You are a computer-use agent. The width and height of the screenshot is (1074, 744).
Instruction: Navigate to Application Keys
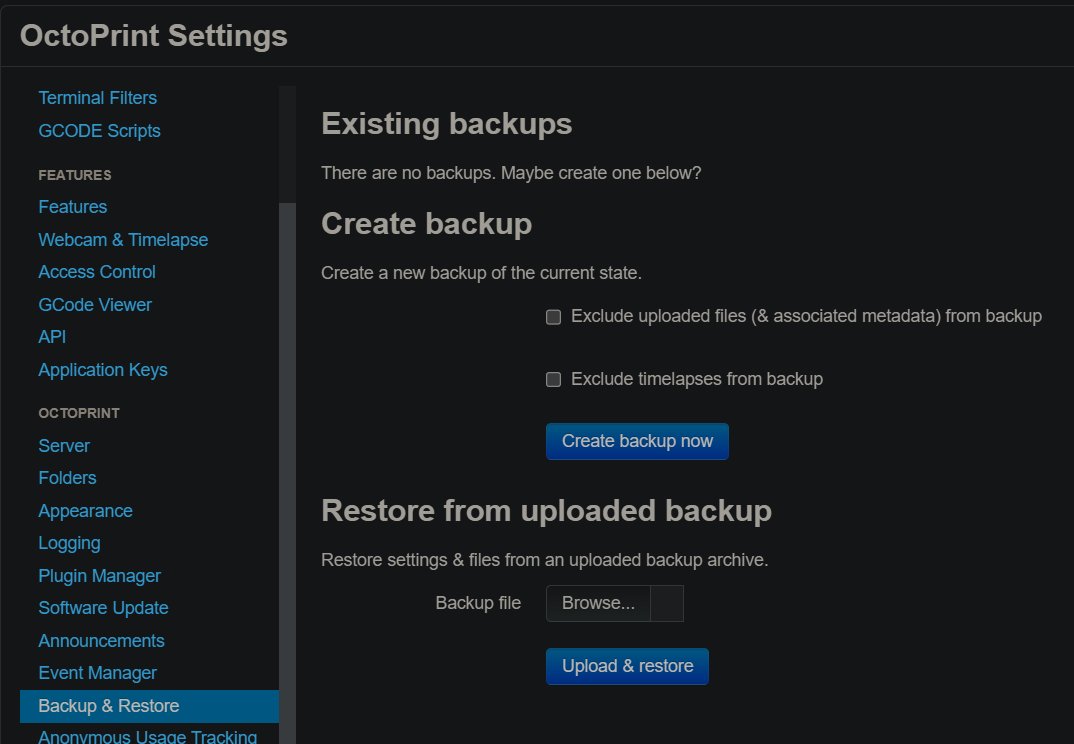point(103,370)
